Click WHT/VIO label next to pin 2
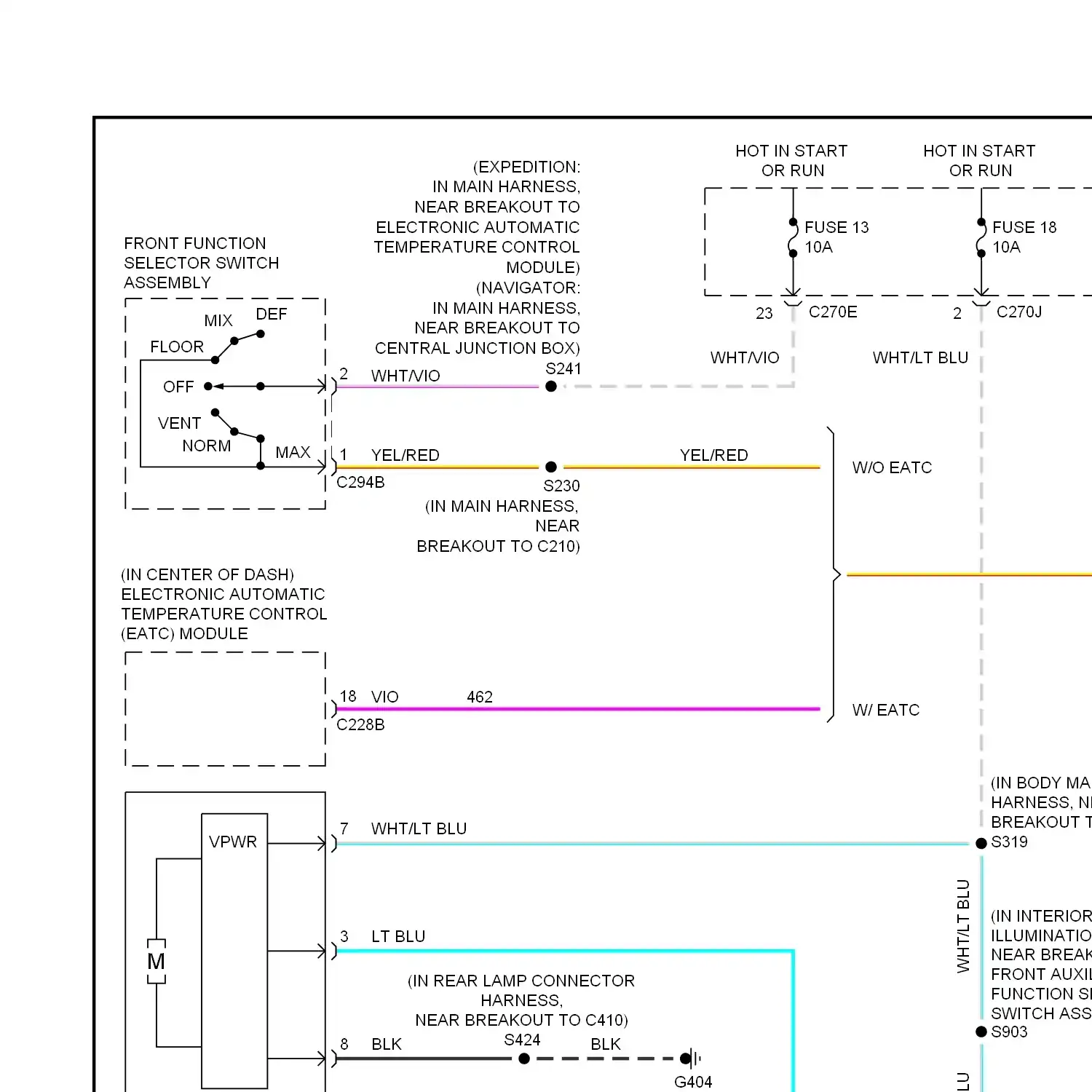This screenshot has height=1092, width=1092. pos(405,376)
